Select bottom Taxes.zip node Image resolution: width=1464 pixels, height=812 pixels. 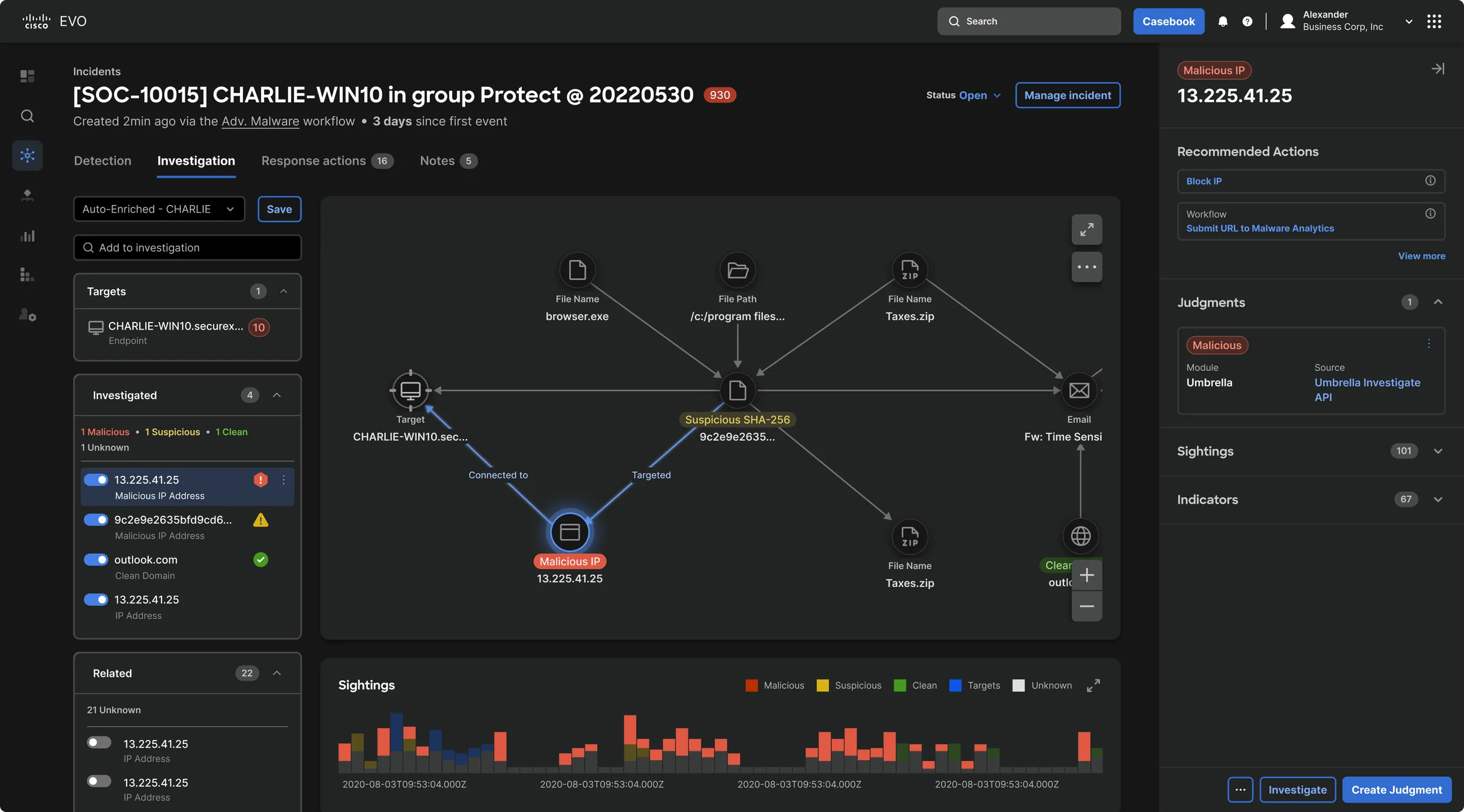coord(909,536)
